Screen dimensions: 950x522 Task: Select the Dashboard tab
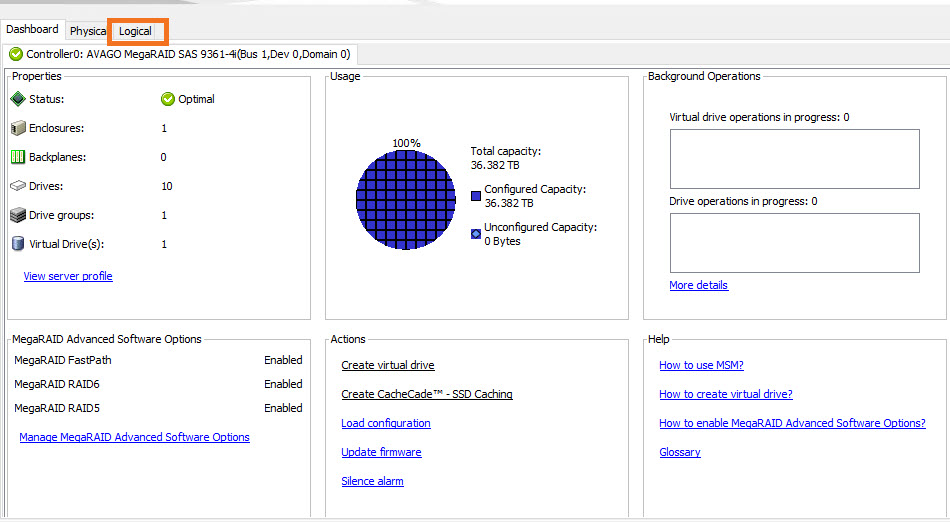pos(33,30)
